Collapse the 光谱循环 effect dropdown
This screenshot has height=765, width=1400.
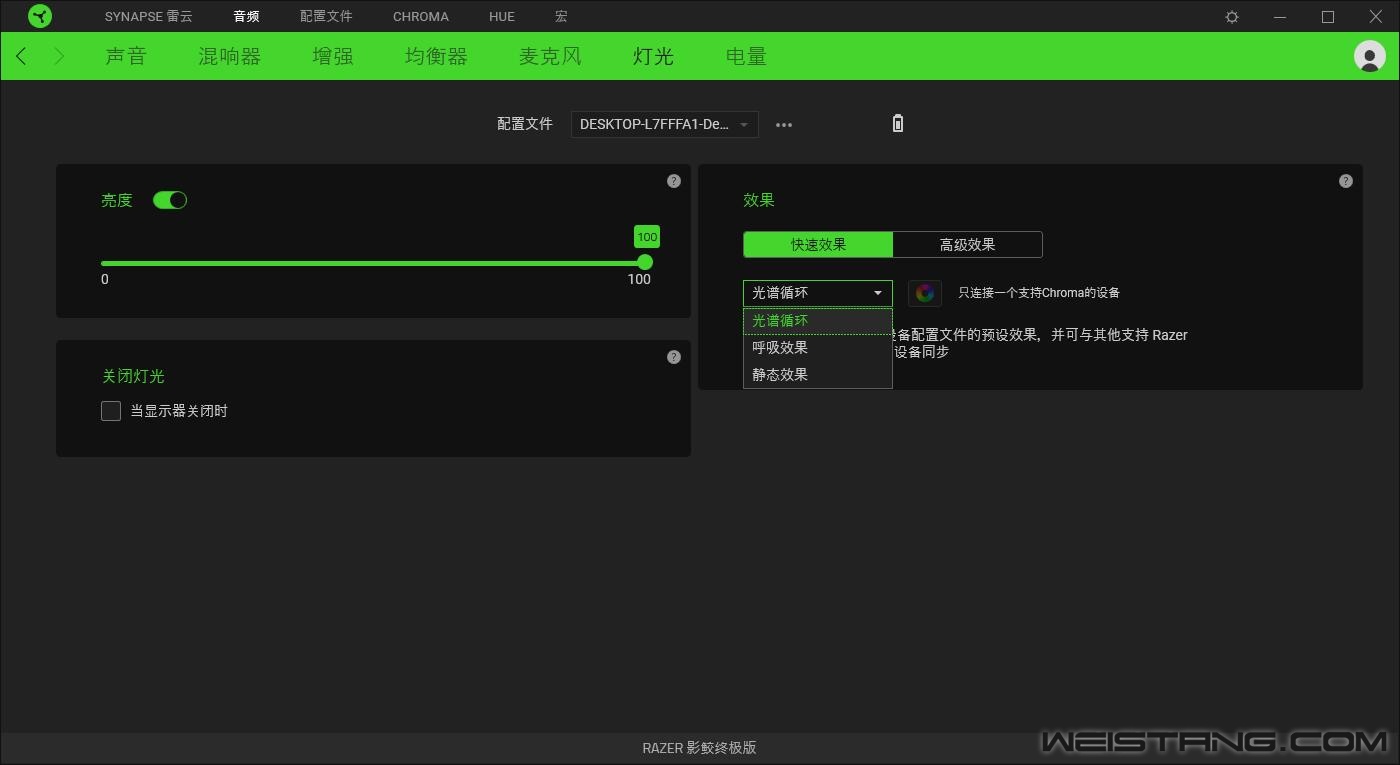click(817, 293)
